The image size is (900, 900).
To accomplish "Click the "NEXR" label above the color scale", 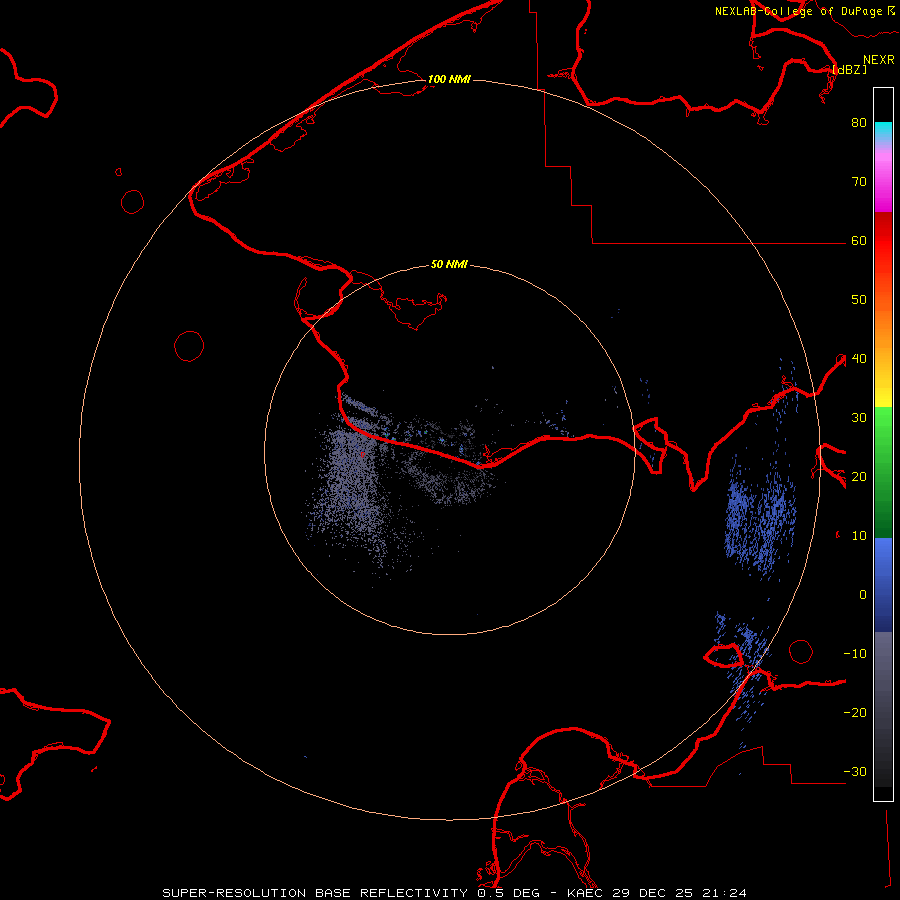I will pyautogui.click(x=878, y=60).
